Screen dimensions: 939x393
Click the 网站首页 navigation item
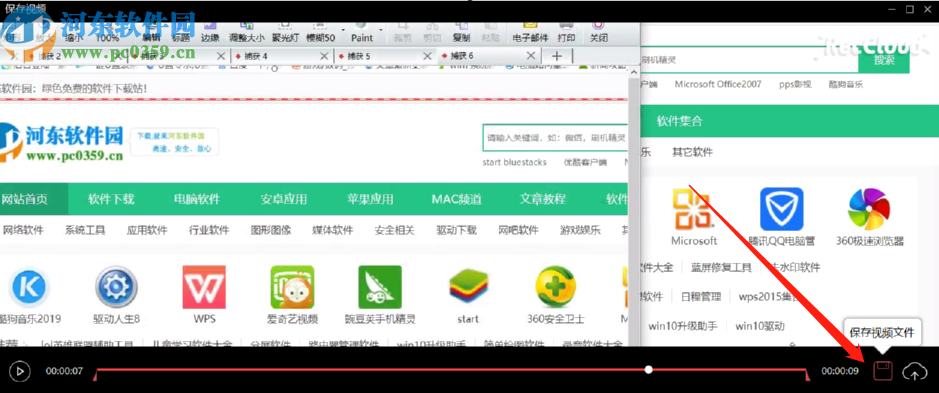25,199
